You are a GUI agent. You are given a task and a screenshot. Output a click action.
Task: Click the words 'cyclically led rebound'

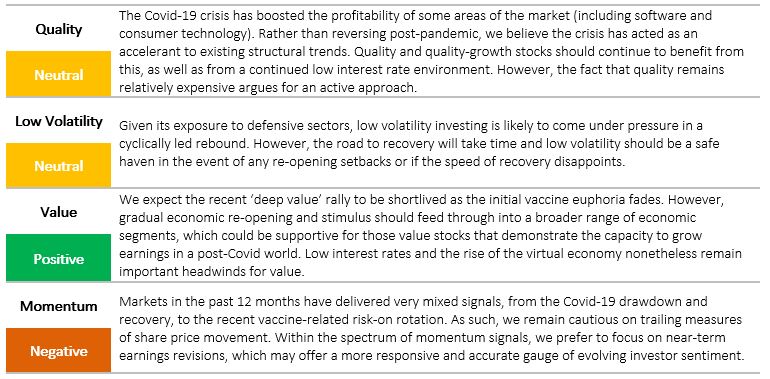pos(183,144)
